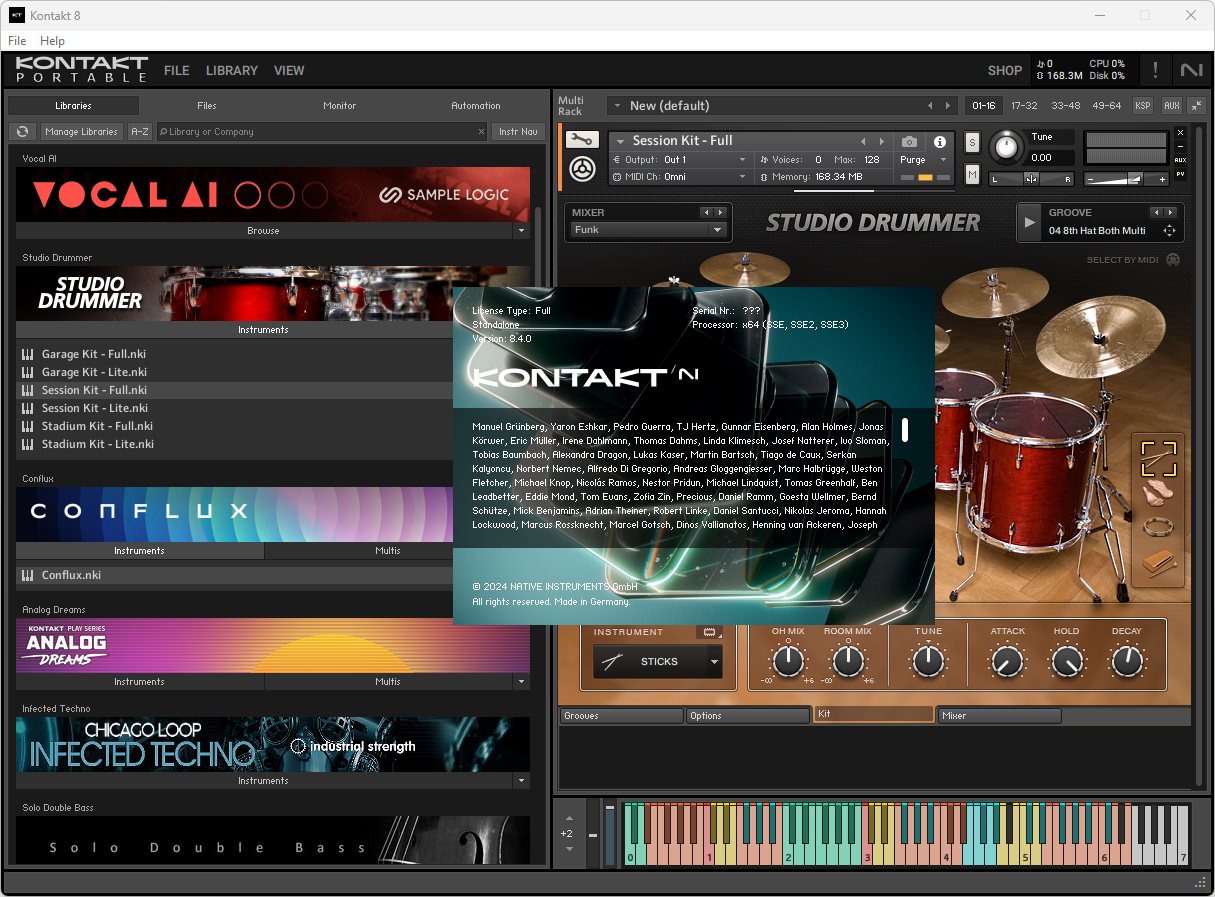The width and height of the screenshot is (1215, 897).
Task: Click the MIDI Ch icon beside Omni
Action: click(x=616, y=177)
